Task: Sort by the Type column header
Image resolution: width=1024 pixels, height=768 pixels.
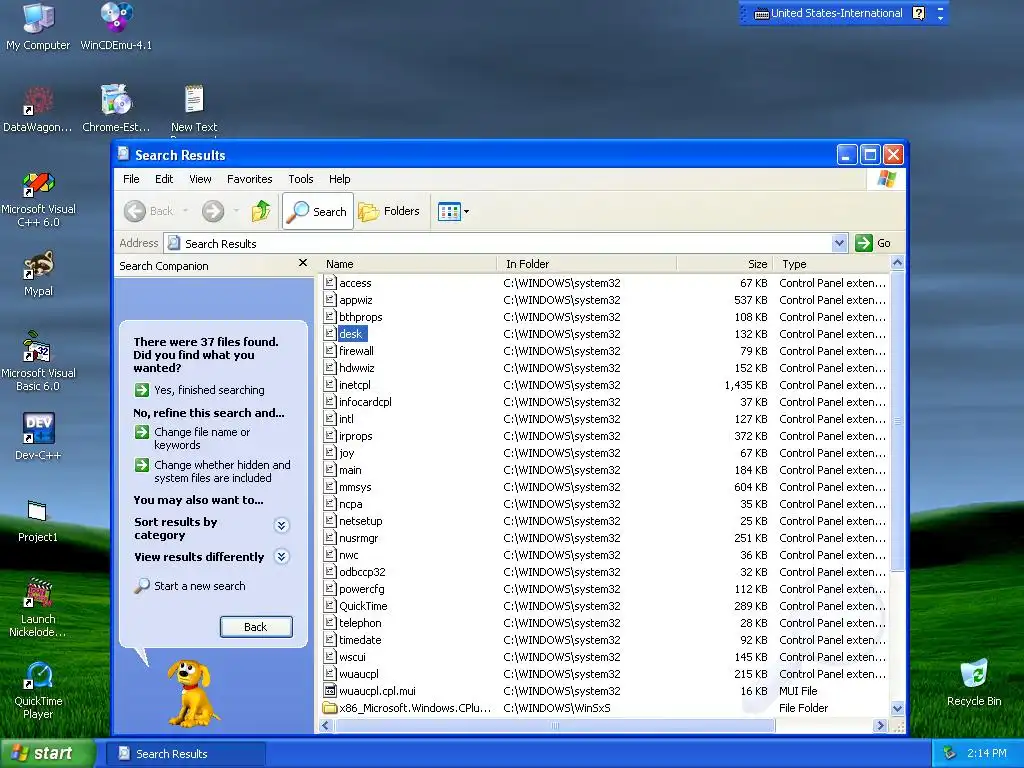Action: click(x=831, y=264)
